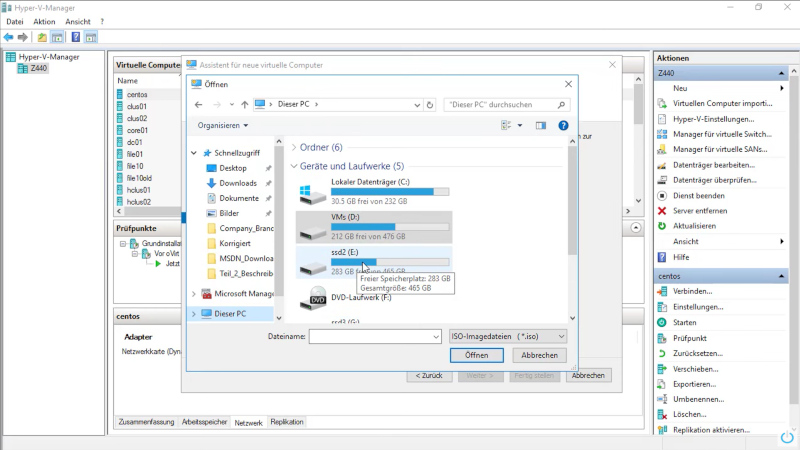Collapse the centos actions section
800x450 pixels.
click(781, 277)
